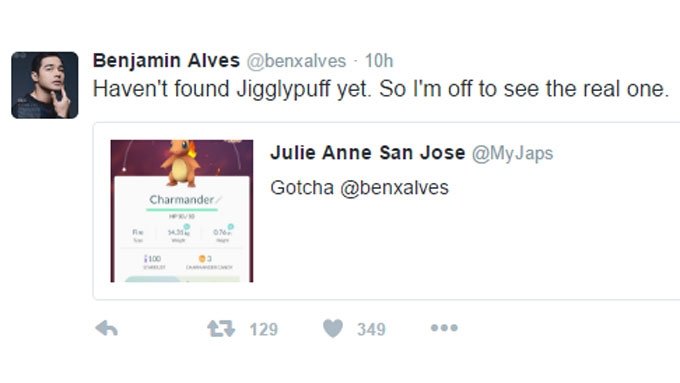Viewport: 680px width, 383px height.
Task: Click the 129 retweet count
Action: tap(264, 329)
